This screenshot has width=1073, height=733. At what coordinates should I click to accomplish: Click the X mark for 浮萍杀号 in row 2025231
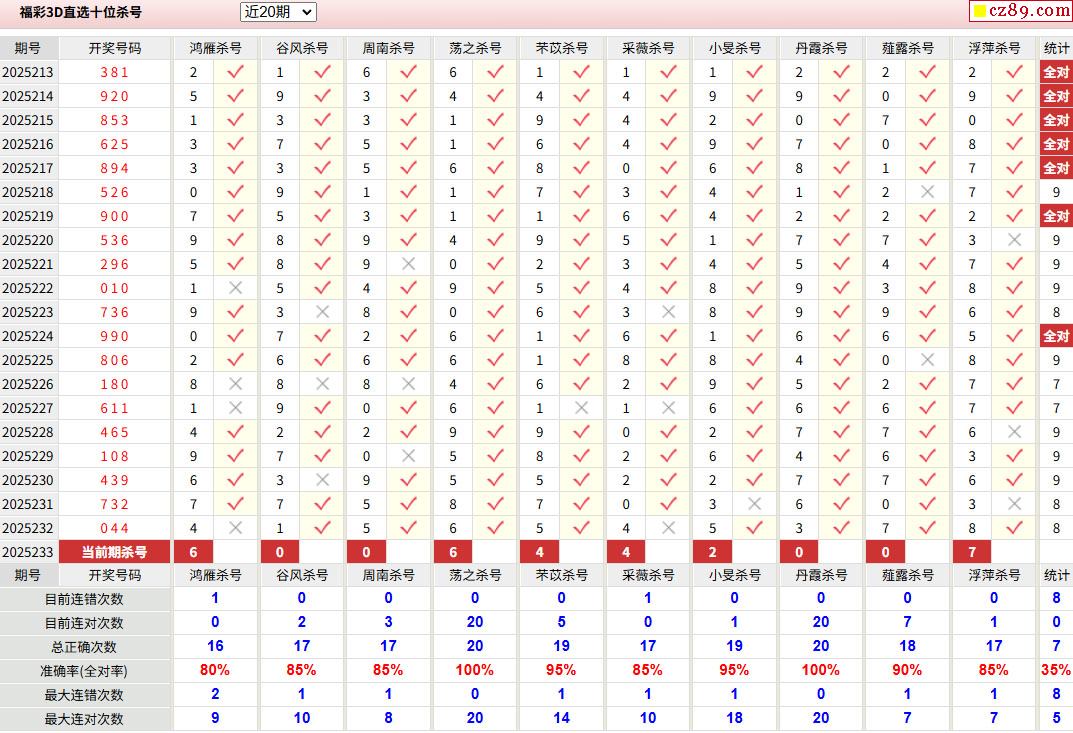(x=1015, y=504)
